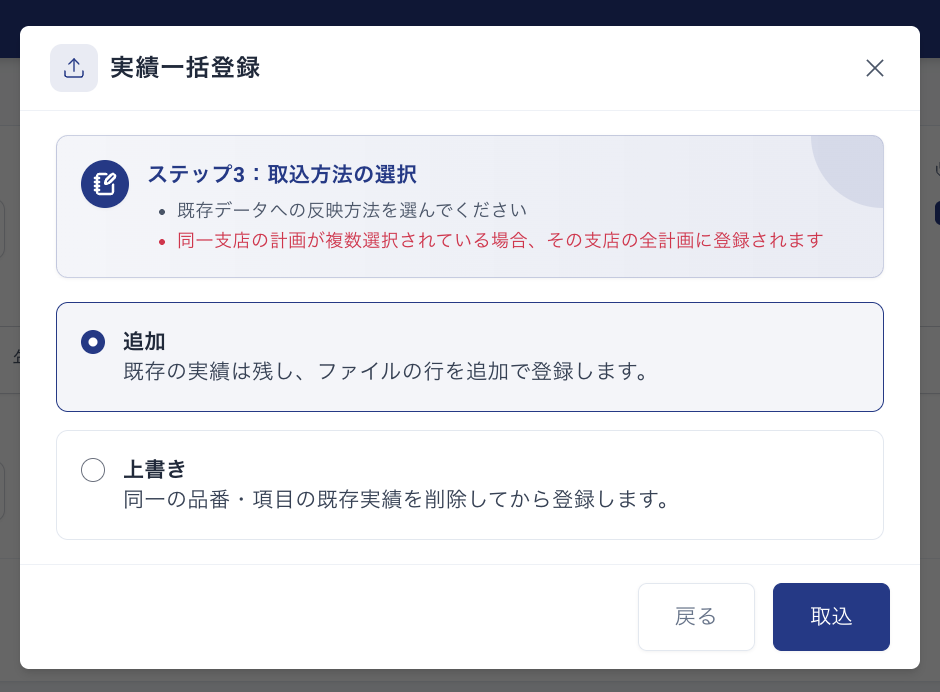This screenshot has height=692, width=940.
Task: Click the ステップ3：取込方法の選択 heading
Action: click(282, 174)
